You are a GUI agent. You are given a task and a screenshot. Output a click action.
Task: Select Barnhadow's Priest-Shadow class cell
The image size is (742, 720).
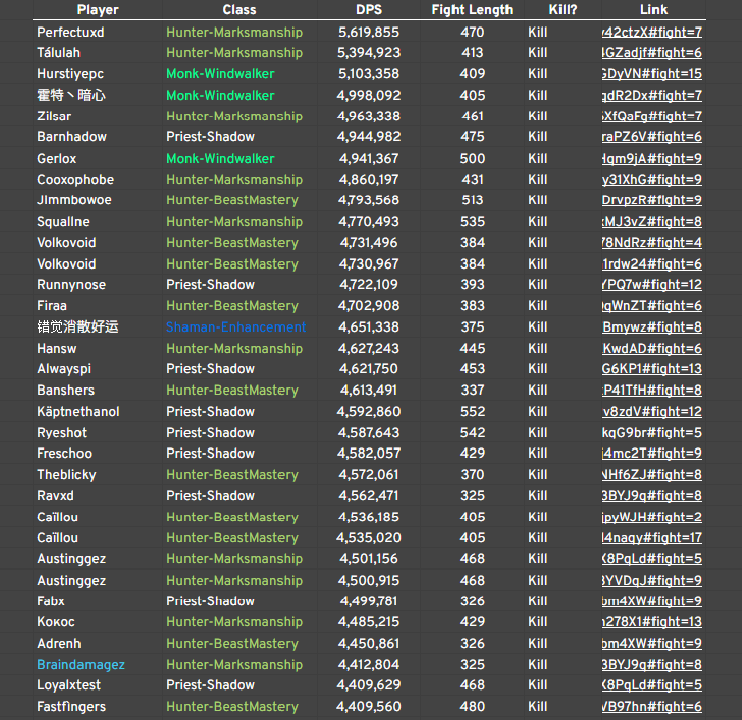pos(211,137)
